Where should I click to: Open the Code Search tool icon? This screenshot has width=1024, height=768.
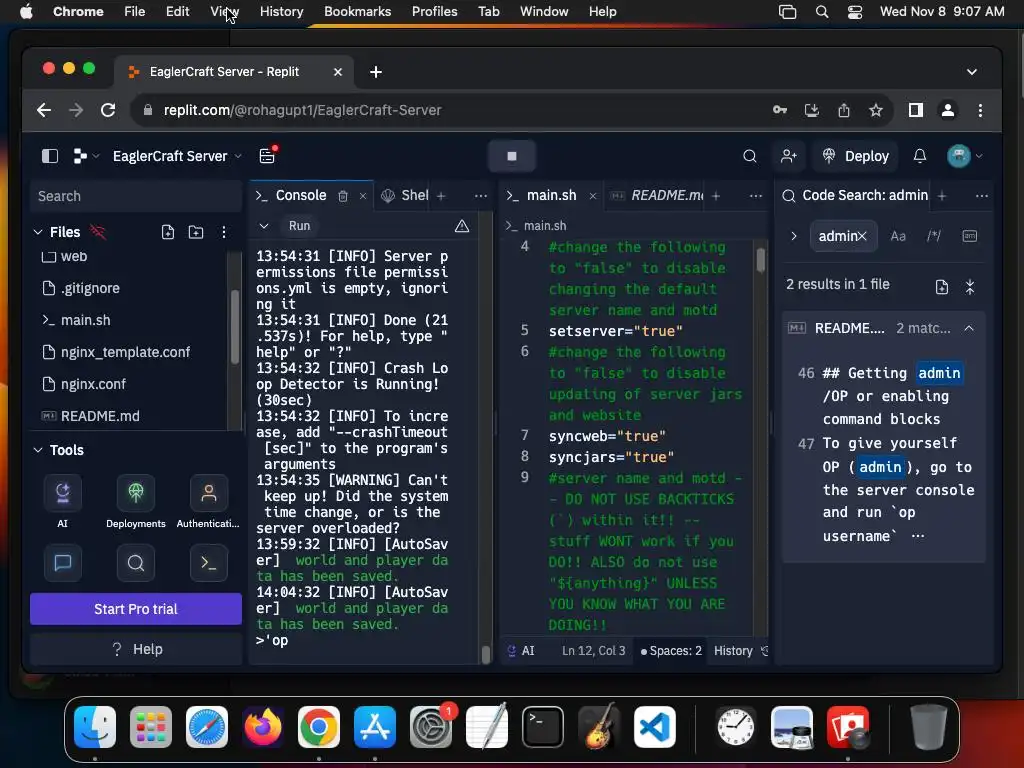(x=136, y=562)
